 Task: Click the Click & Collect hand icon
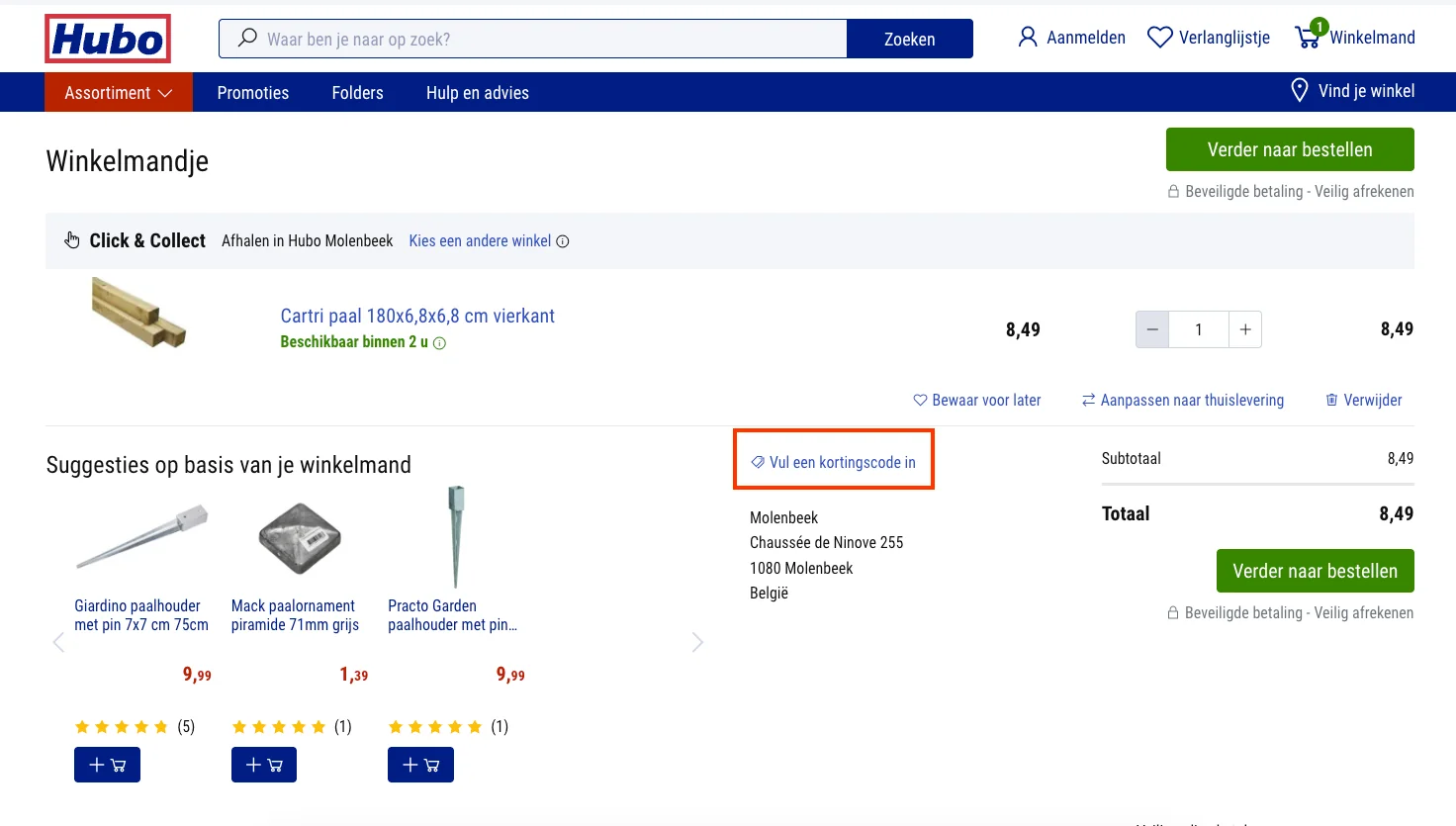pos(72,240)
